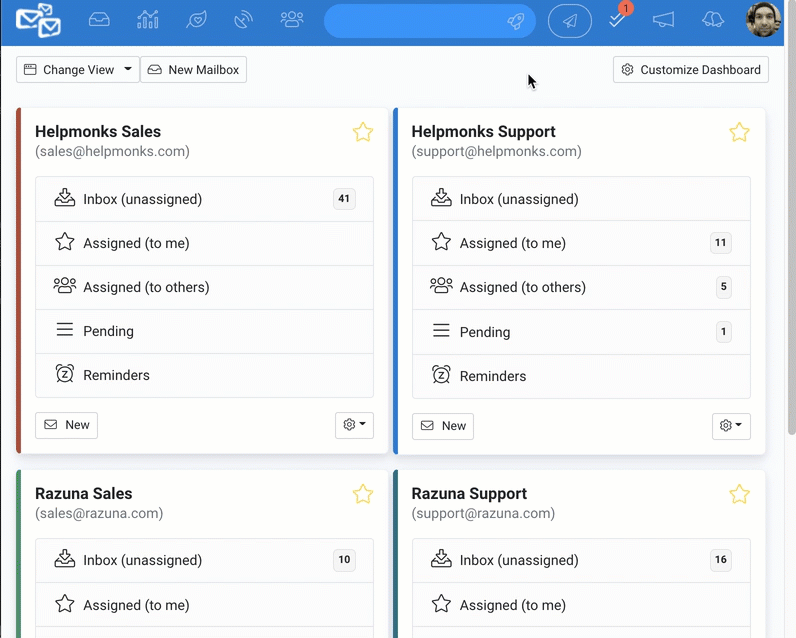Click New button in Helpmonks Support card
This screenshot has height=638, width=796.
tap(443, 426)
